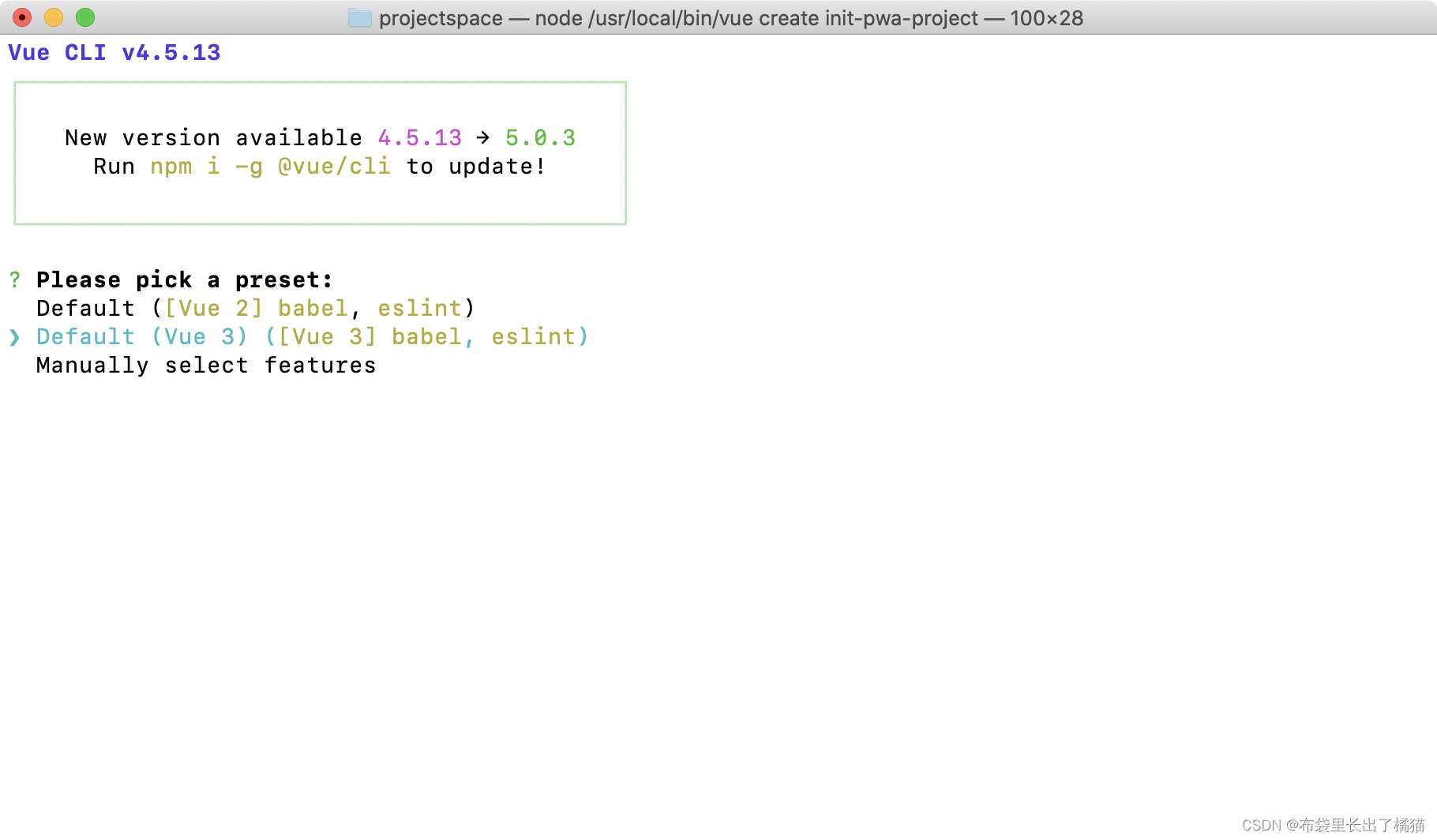Click the folder icon in the title bar

[x=360, y=17]
